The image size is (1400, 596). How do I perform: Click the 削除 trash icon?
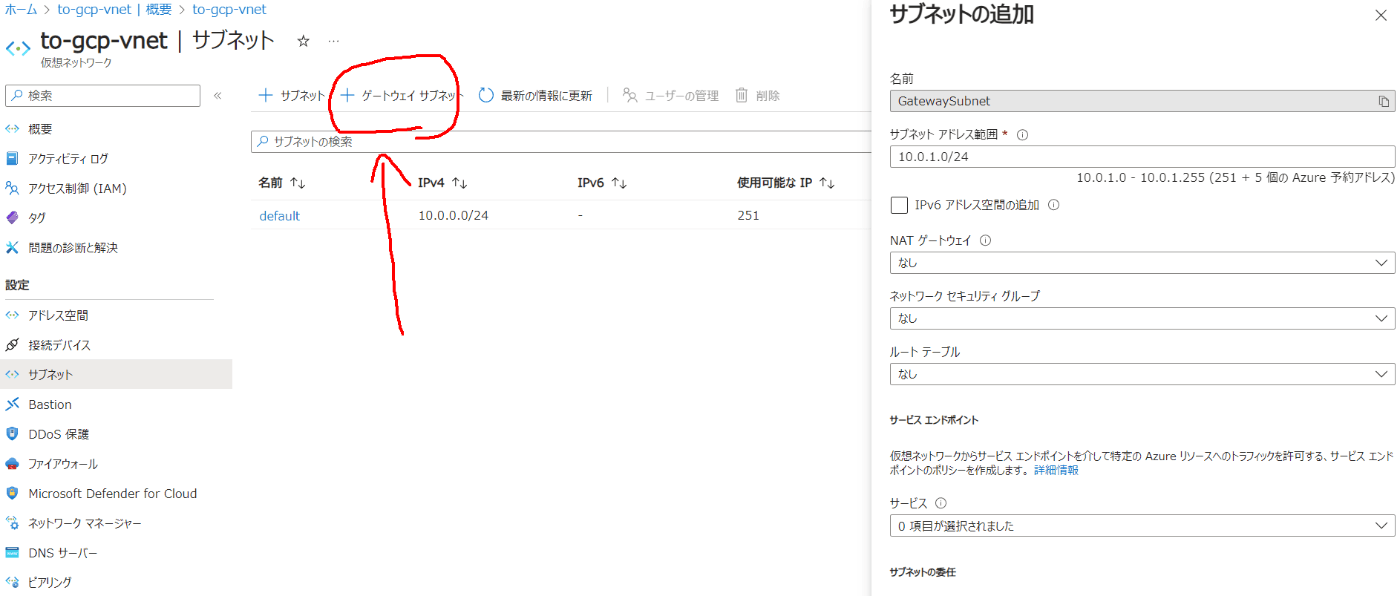coord(742,95)
